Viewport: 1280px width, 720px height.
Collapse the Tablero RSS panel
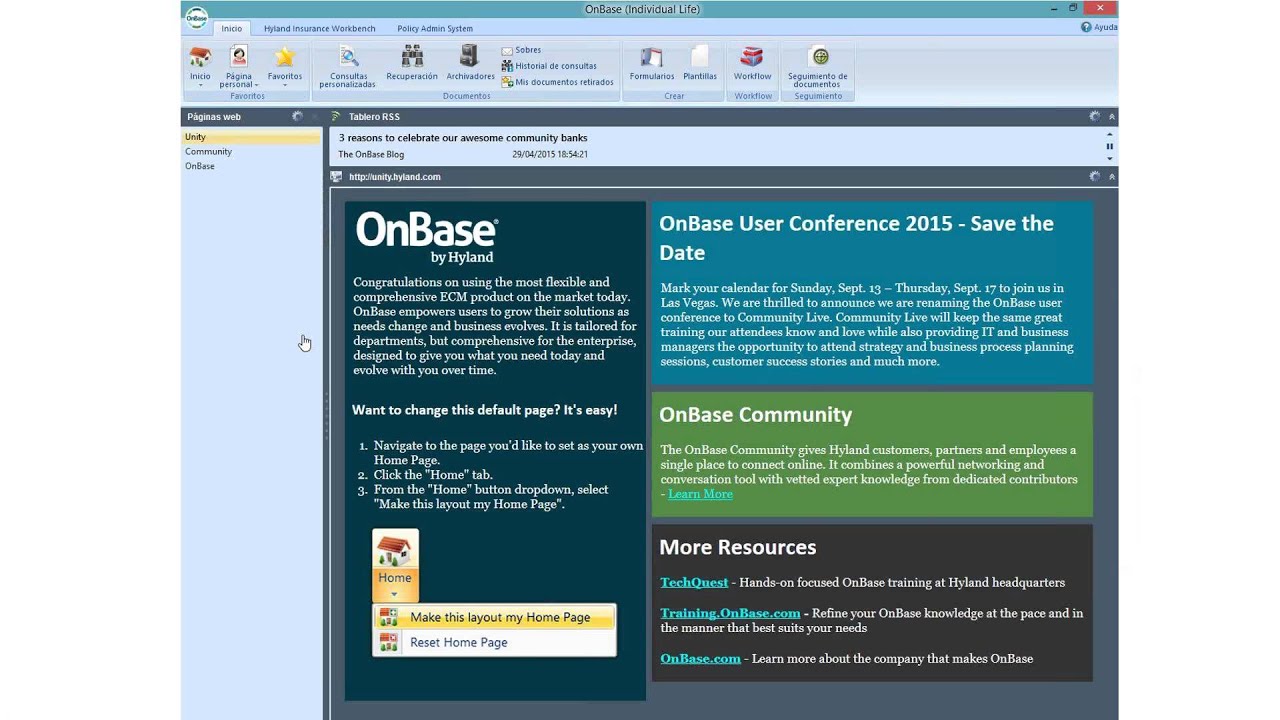click(1112, 117)
